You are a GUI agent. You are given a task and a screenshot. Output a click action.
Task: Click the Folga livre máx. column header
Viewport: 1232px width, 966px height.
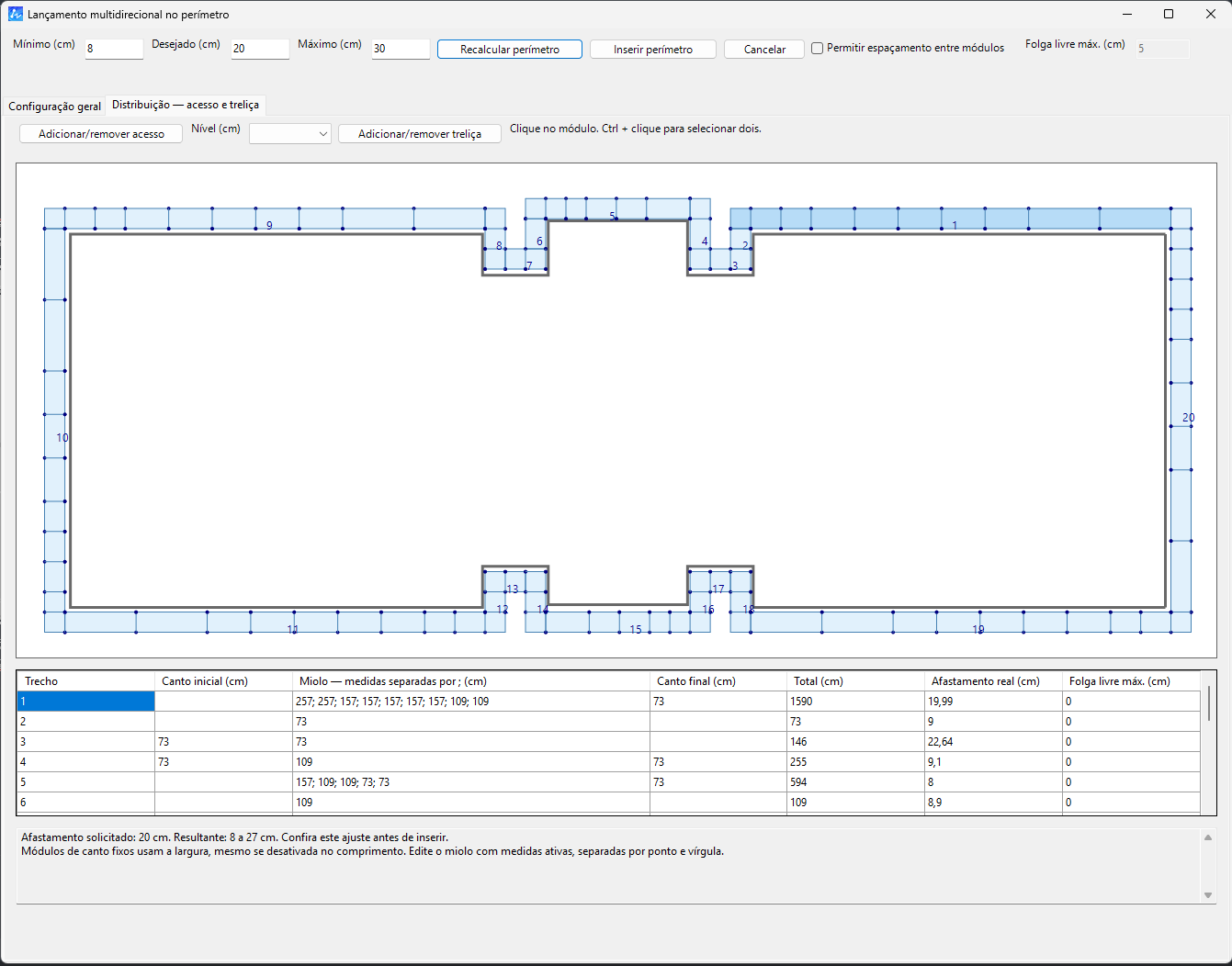pos(1131,681)
